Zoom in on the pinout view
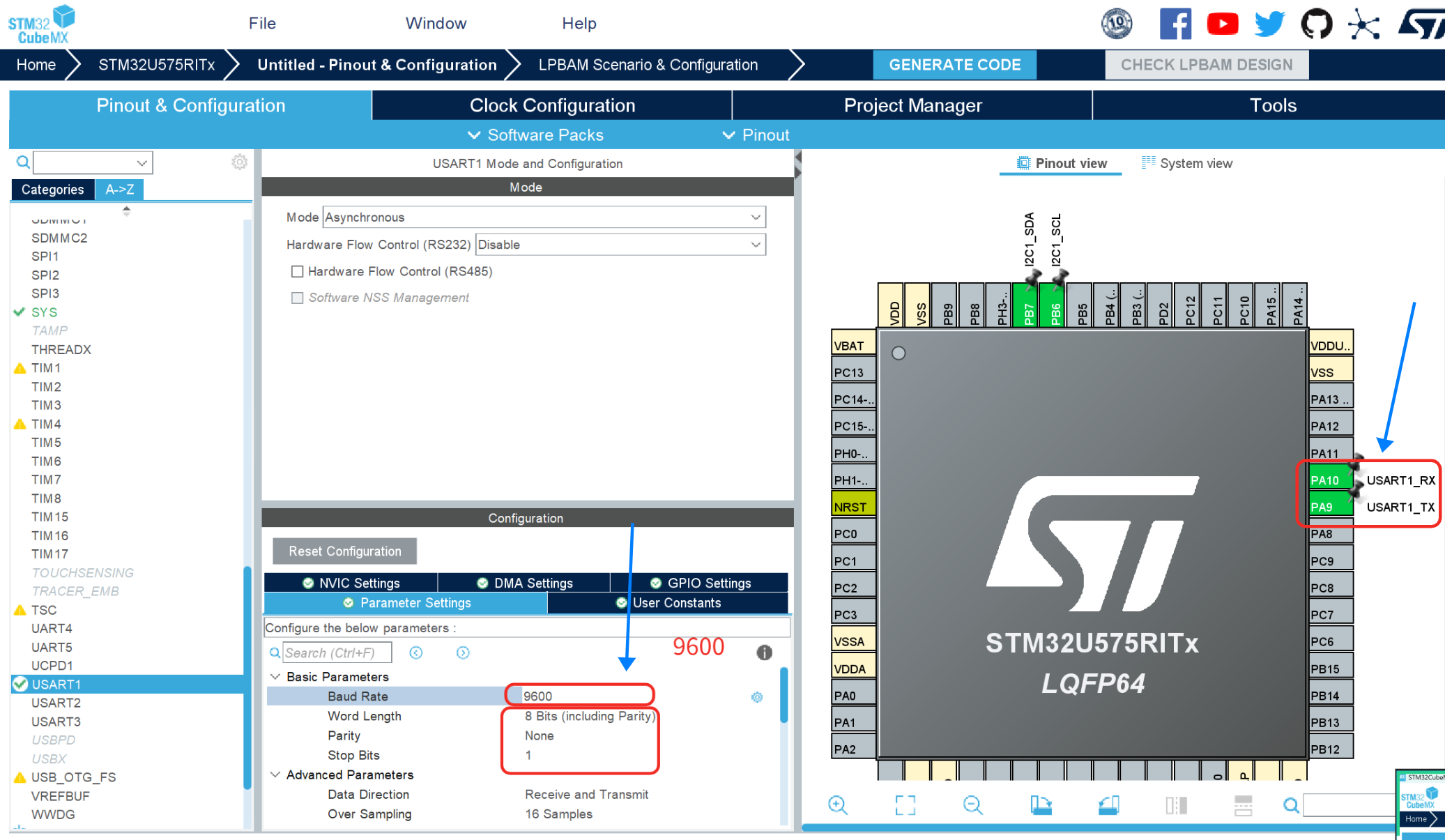 838,805
